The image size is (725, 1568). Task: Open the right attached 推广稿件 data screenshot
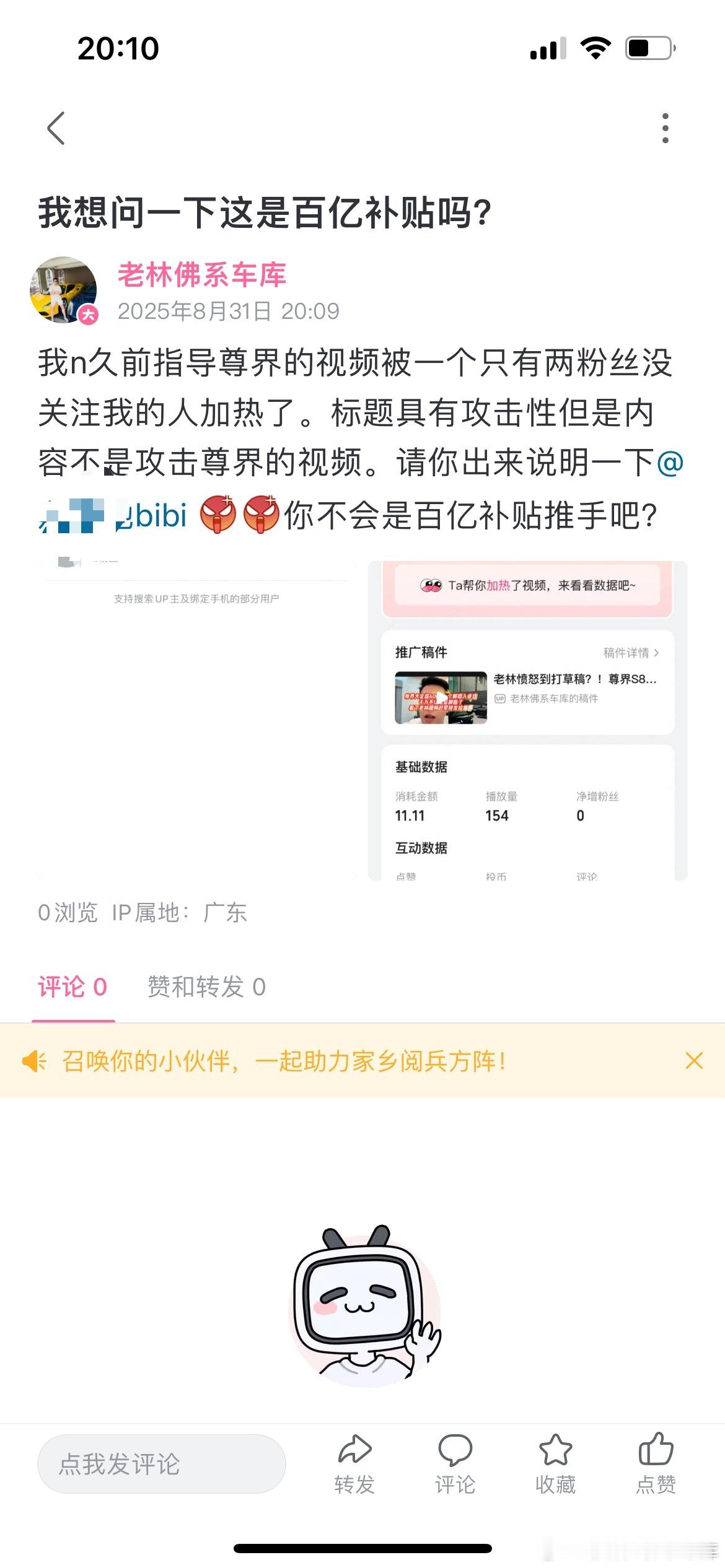coord(528,721)
